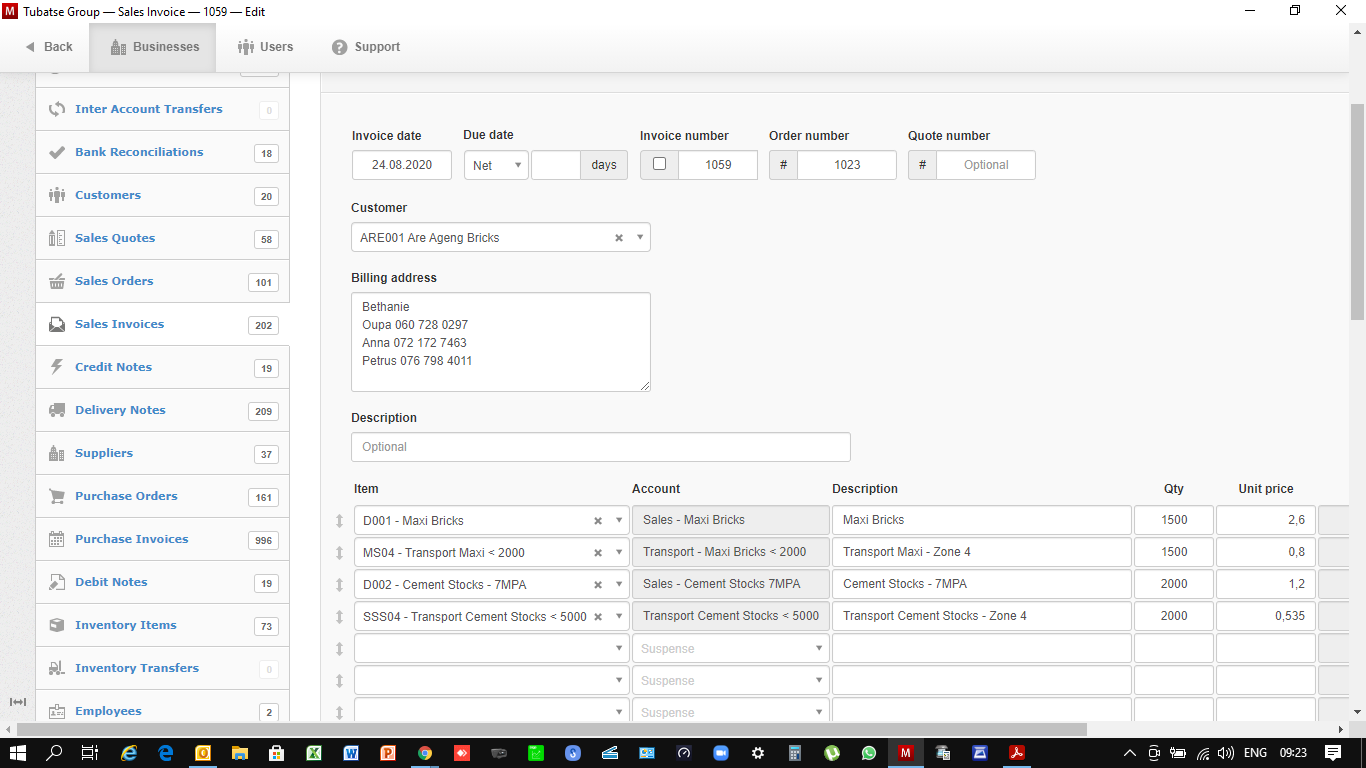Open the Windows notification center icon
This screenshot has height=768, width=1366.
tap(1333, 753)
